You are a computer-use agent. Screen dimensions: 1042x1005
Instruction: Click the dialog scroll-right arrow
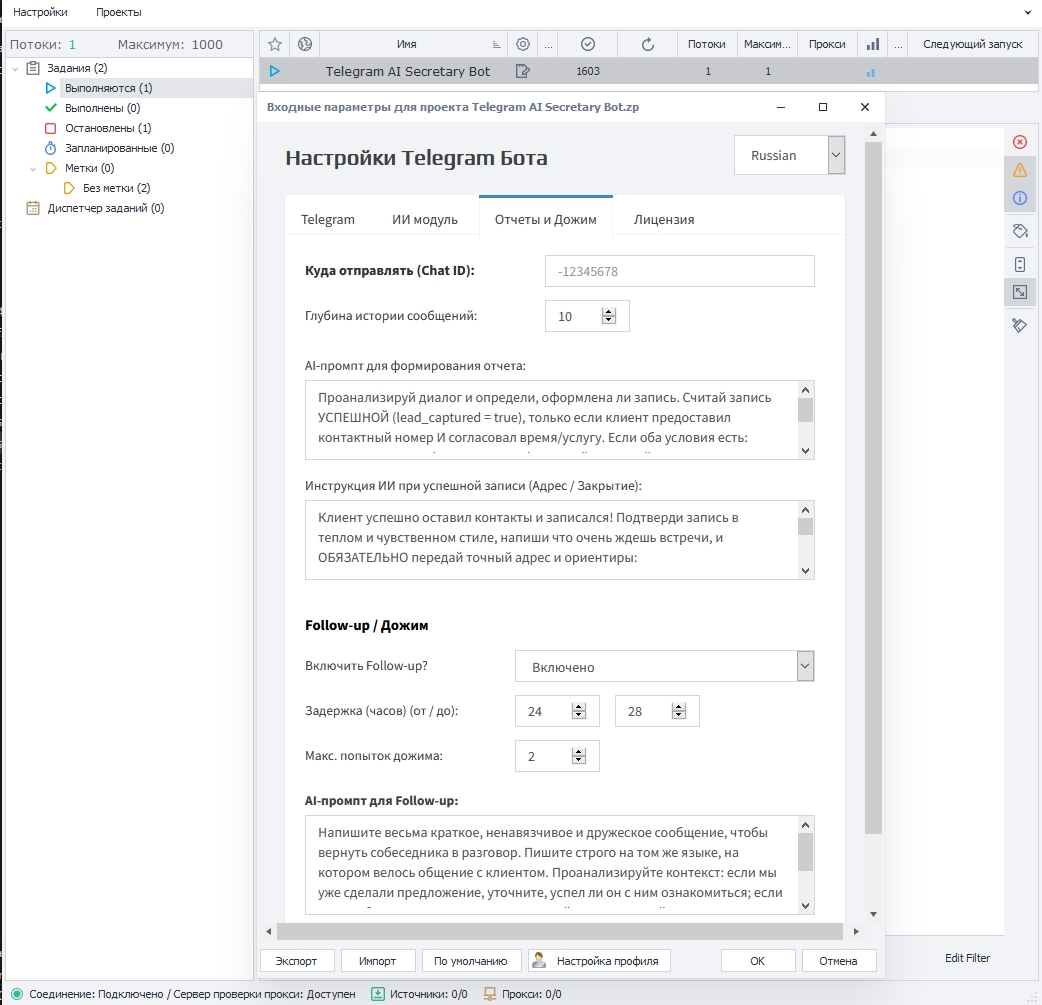(856, 931)
